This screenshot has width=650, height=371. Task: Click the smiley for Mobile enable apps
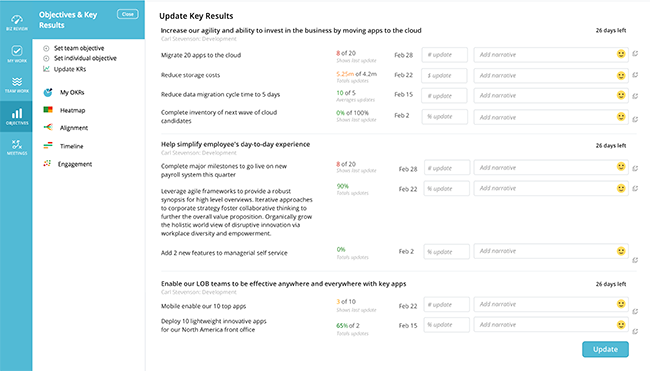click(621, 303)
